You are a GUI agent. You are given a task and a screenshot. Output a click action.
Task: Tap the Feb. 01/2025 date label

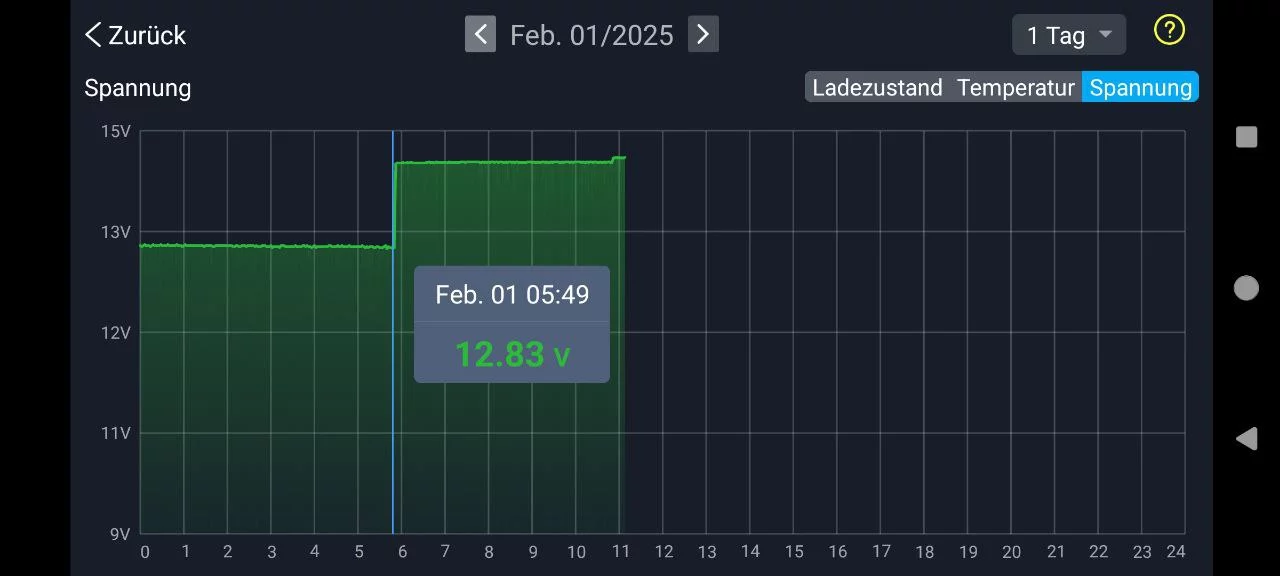point(591,36)
